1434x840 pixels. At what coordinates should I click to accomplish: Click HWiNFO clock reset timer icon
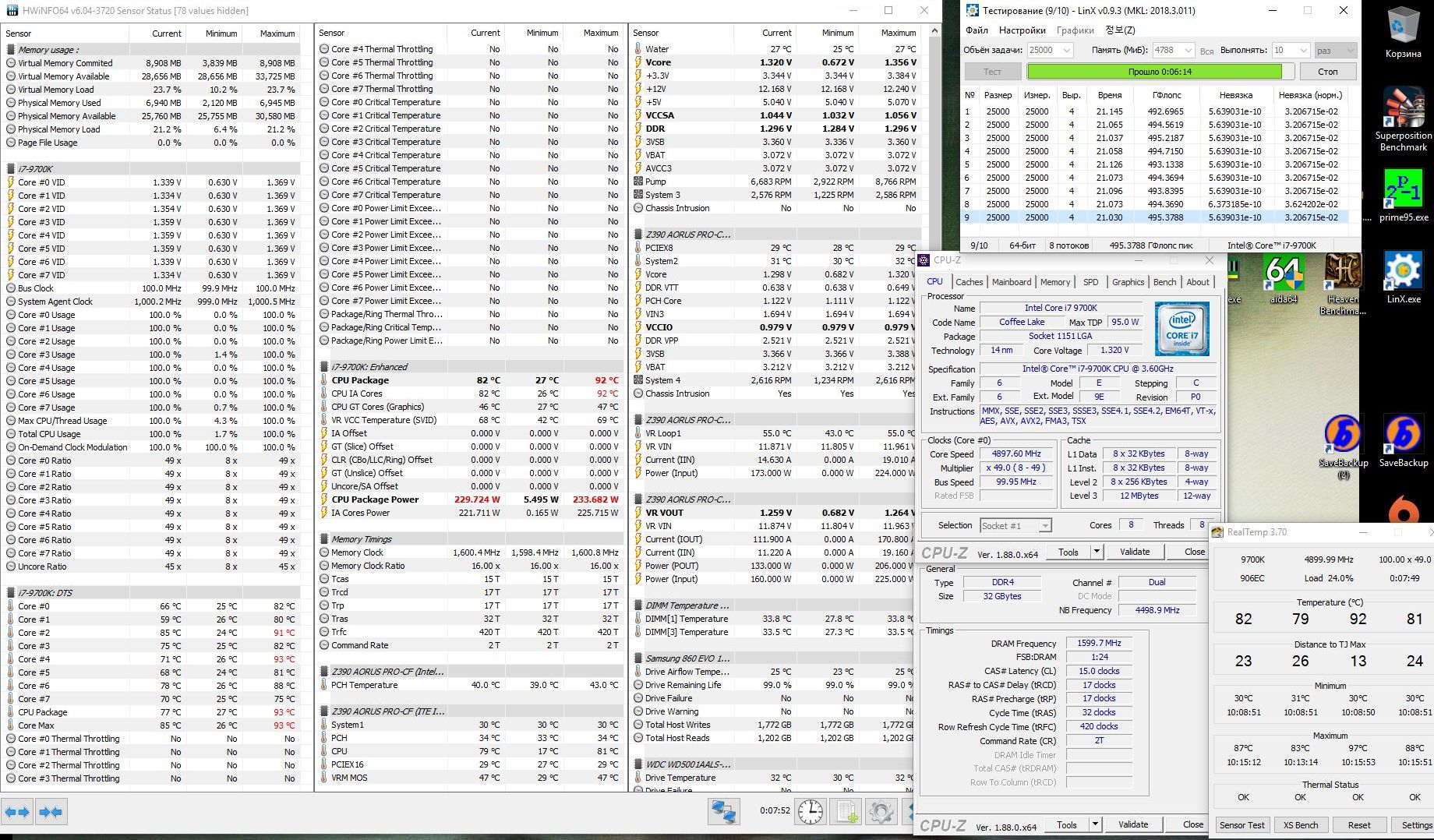click(x=811, y=811)
